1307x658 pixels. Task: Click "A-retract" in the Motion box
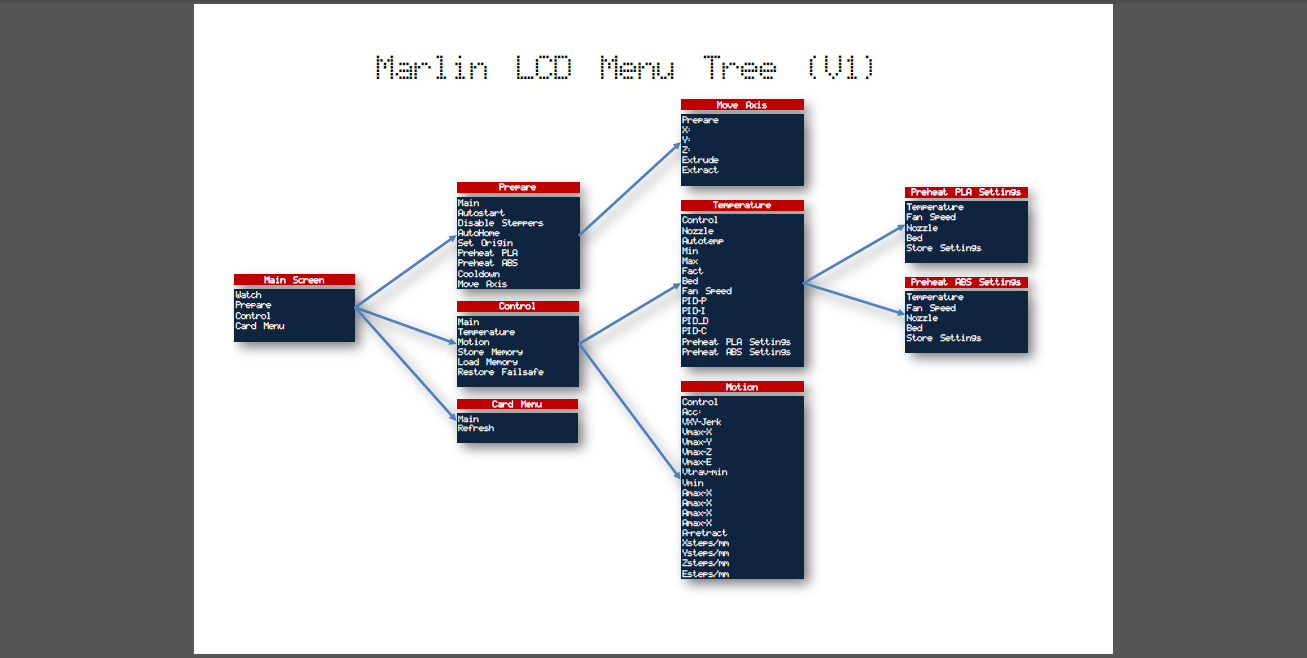705,533
